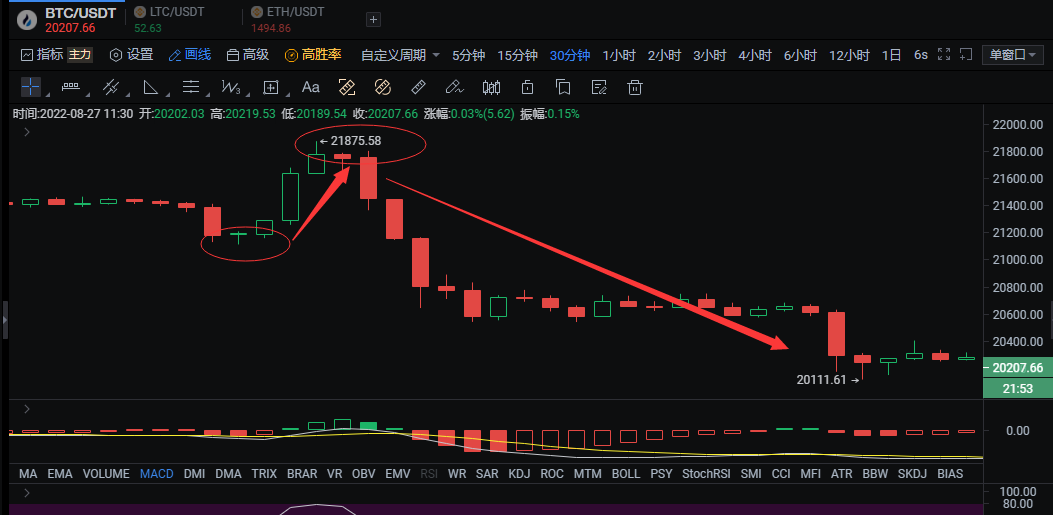
Task: Click the BTC/USDT flame logo icon
Action: [x=28, y=19]
